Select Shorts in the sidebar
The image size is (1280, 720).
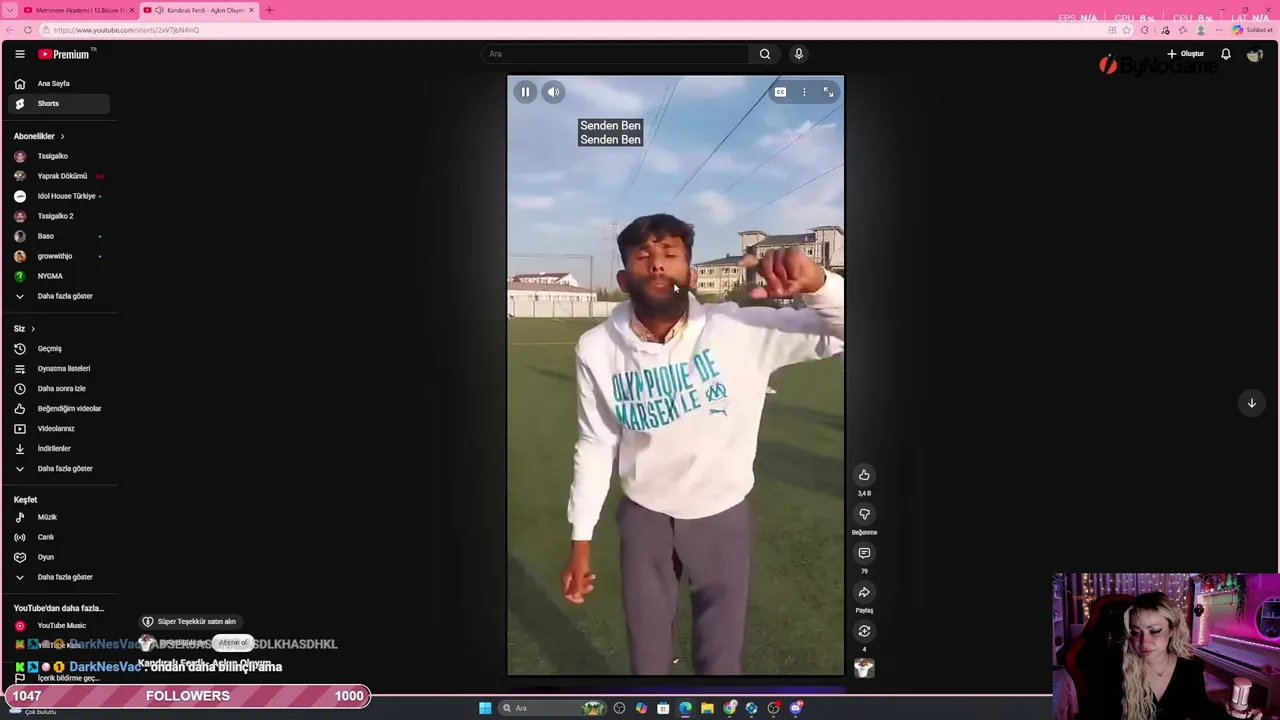[x=58, y=104]
